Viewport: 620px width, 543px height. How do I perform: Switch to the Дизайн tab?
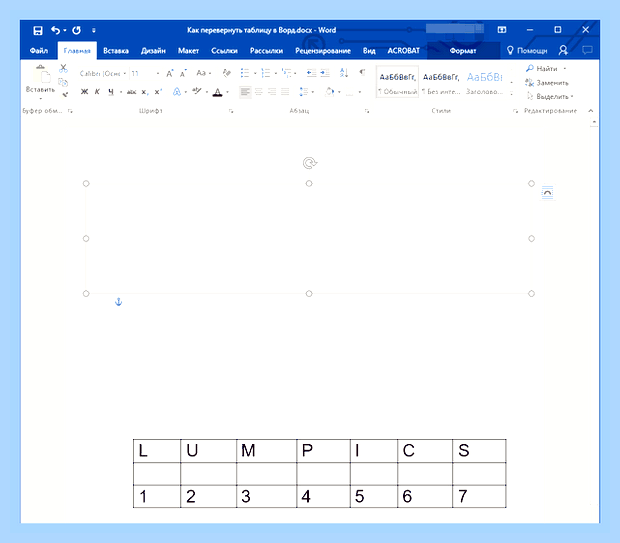click(153, 51)
